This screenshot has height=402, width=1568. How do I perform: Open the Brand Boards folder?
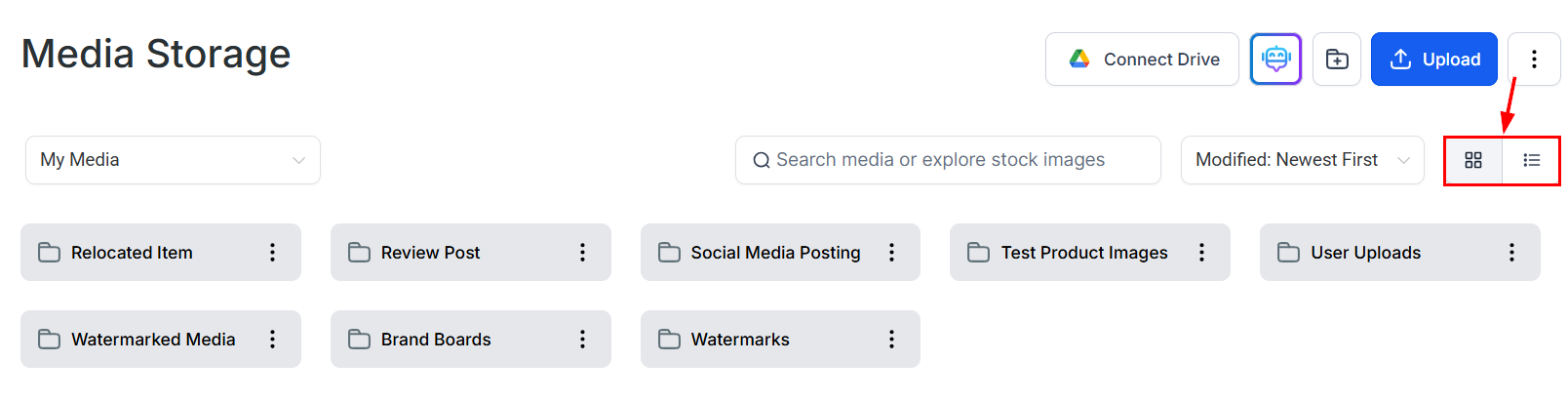pyautogui.click(x=436, y=340)
